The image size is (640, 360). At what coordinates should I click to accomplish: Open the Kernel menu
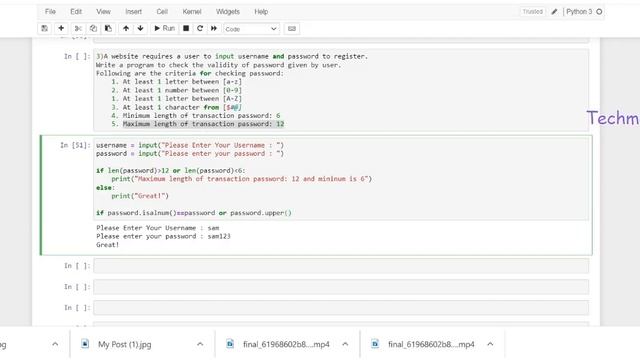point(192,11)
